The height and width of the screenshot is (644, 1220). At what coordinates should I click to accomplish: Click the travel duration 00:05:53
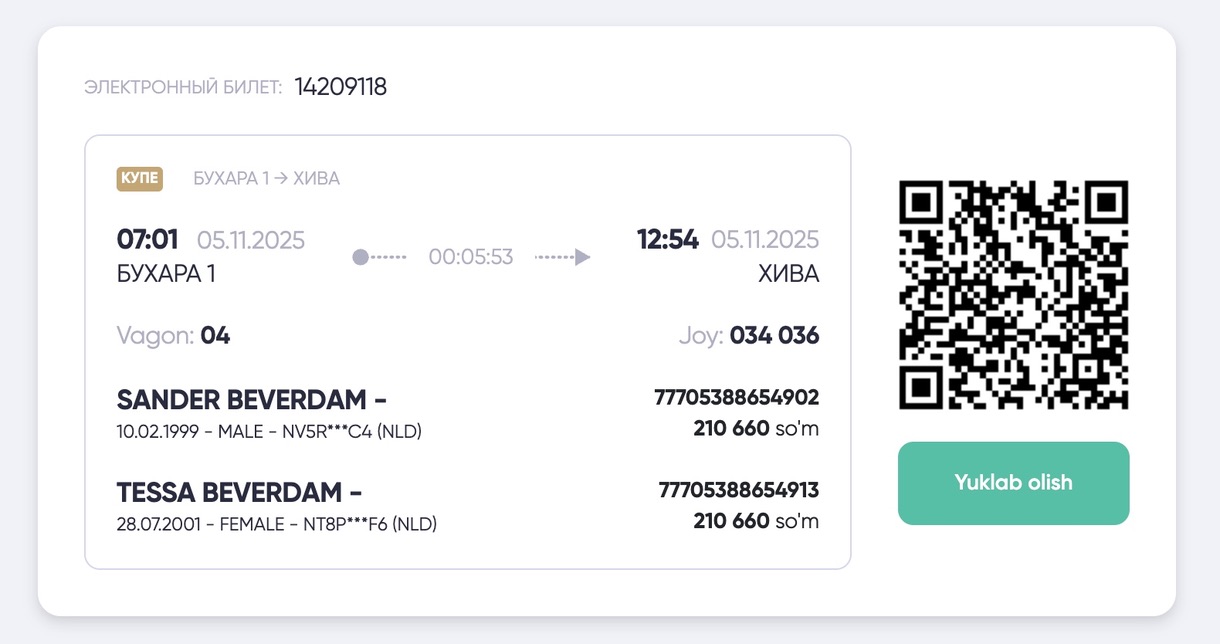(x=470, y=257)
